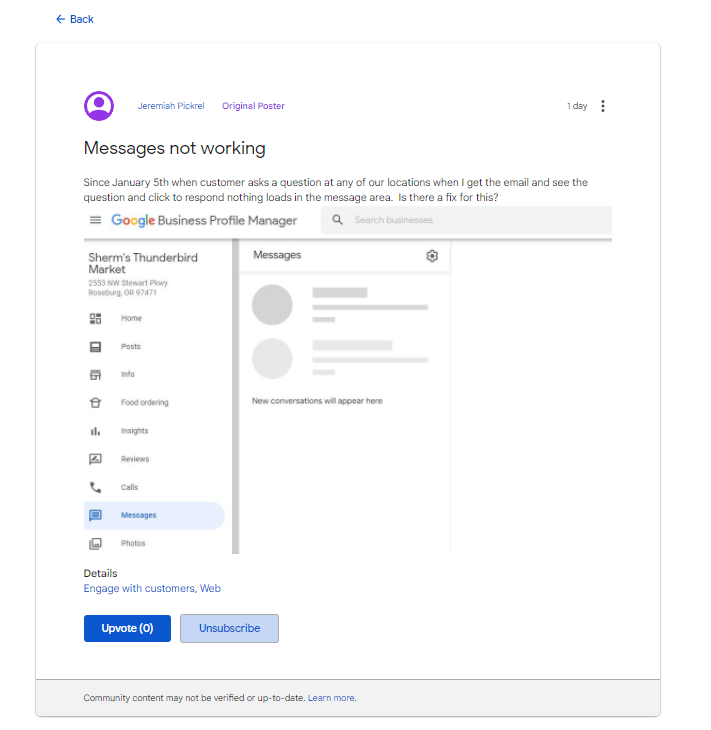Click the Messages not working post title
Image resolution: width=711 pixels, height=730 pixels.
point(175,148)
